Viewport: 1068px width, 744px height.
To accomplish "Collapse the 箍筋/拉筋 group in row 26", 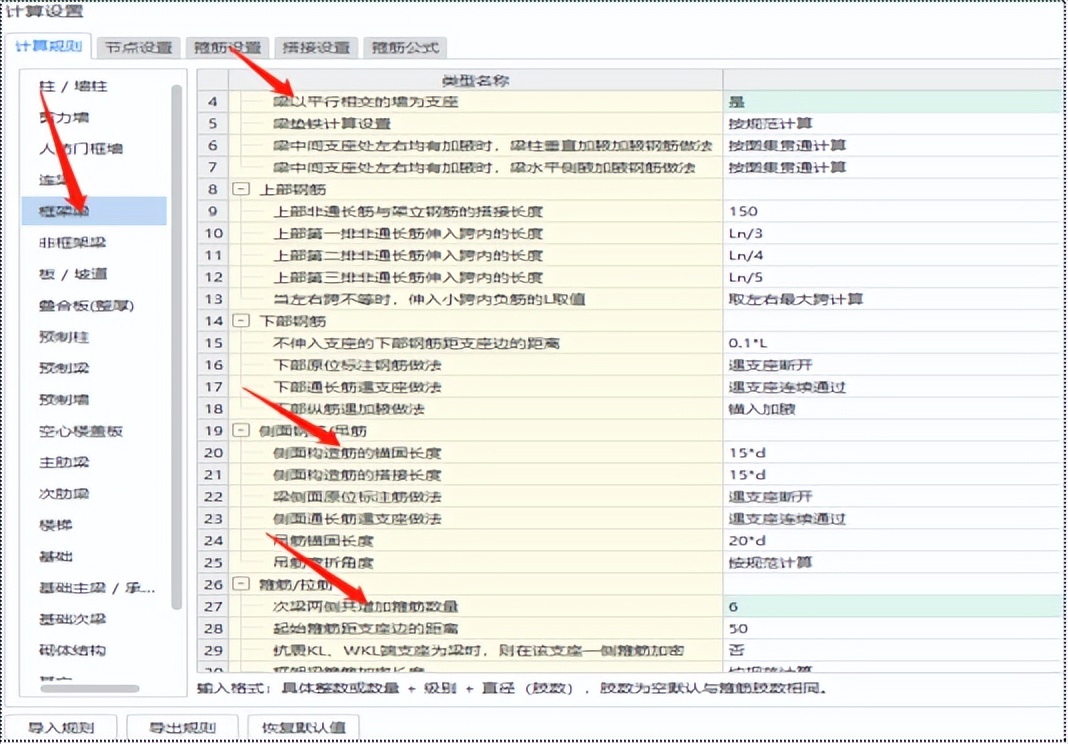I will (x=240, y=584).
